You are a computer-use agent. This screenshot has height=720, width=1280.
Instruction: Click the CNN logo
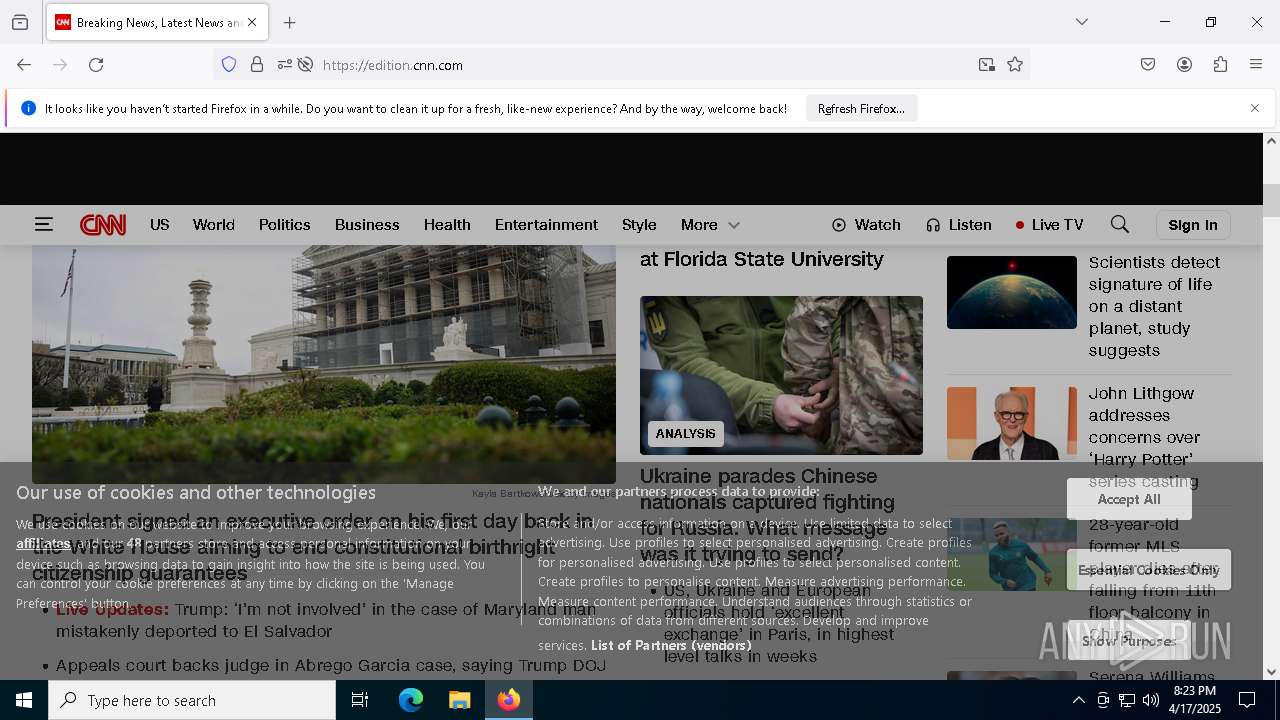[x=103, y=225]
